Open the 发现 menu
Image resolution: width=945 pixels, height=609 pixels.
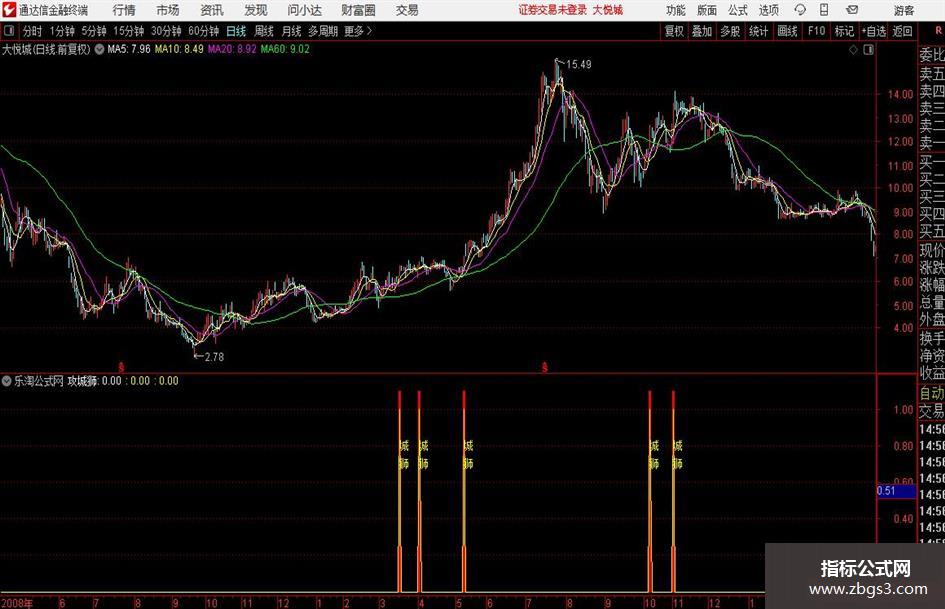click(256, 10)
